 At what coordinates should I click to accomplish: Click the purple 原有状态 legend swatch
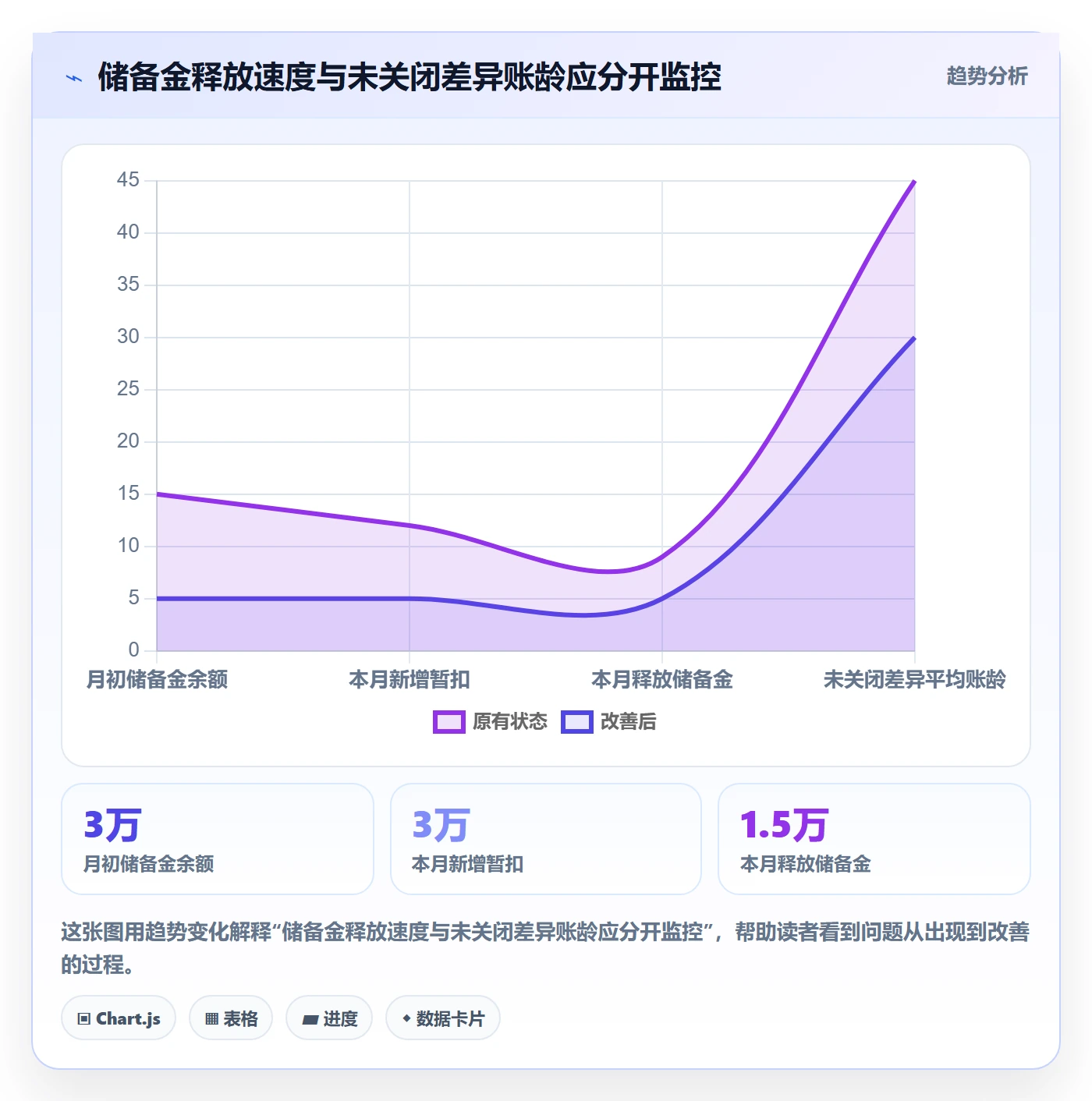click(x=449, y=722)
